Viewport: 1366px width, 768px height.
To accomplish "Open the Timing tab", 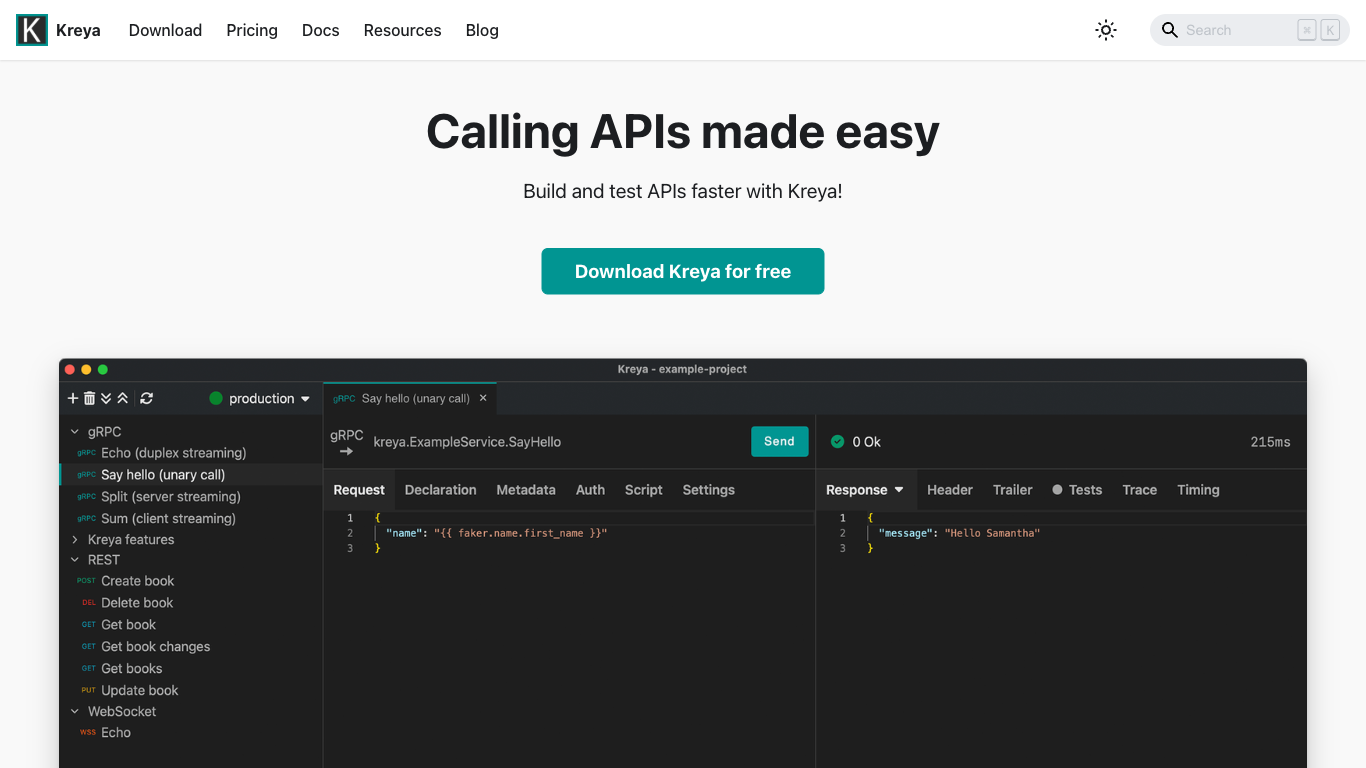I will 1198,490.
